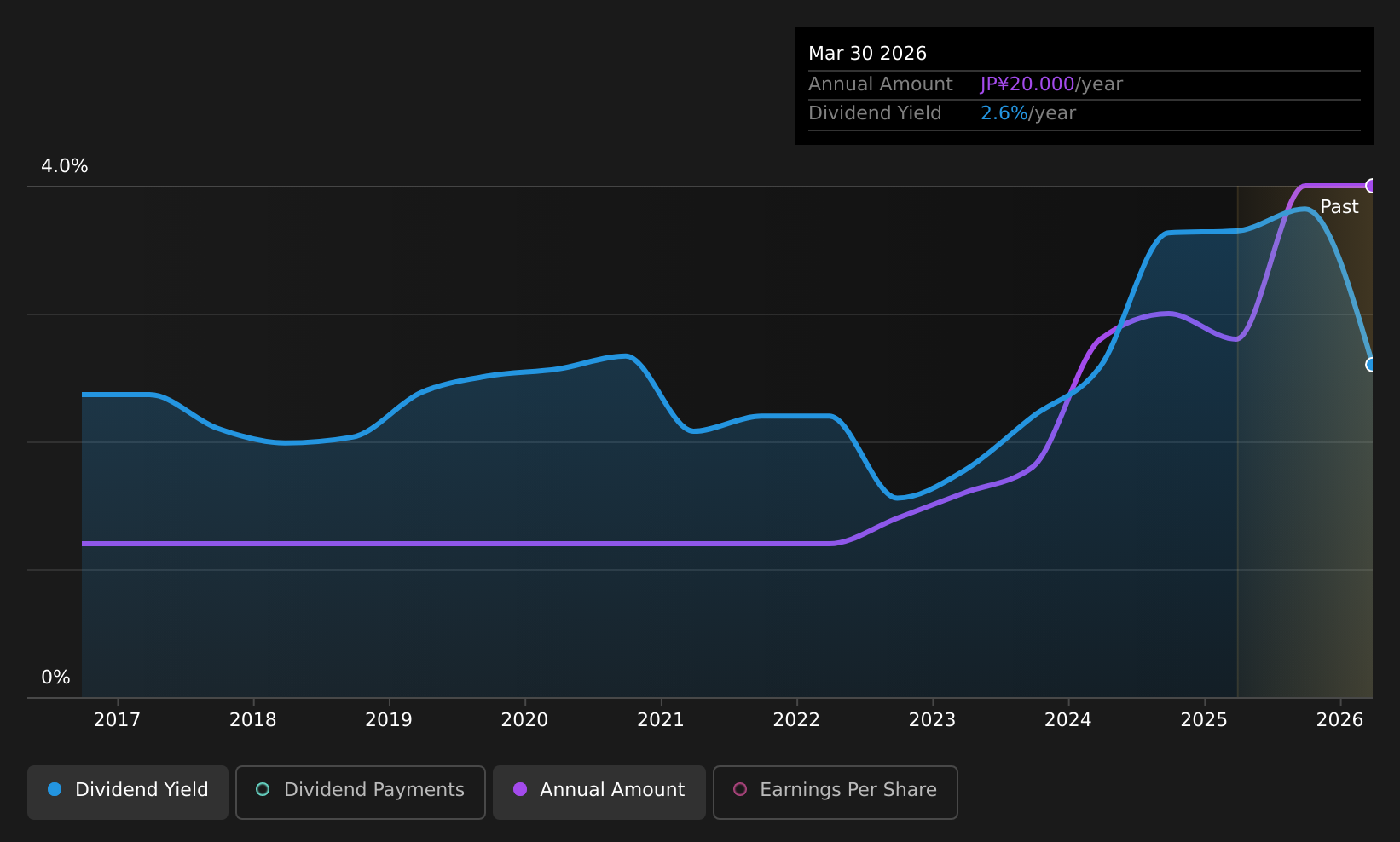The height and width of the screenshot is (842, 1400).
Task: Click the JP¥20.000/year tooltip value
Action: point(1051,84)
